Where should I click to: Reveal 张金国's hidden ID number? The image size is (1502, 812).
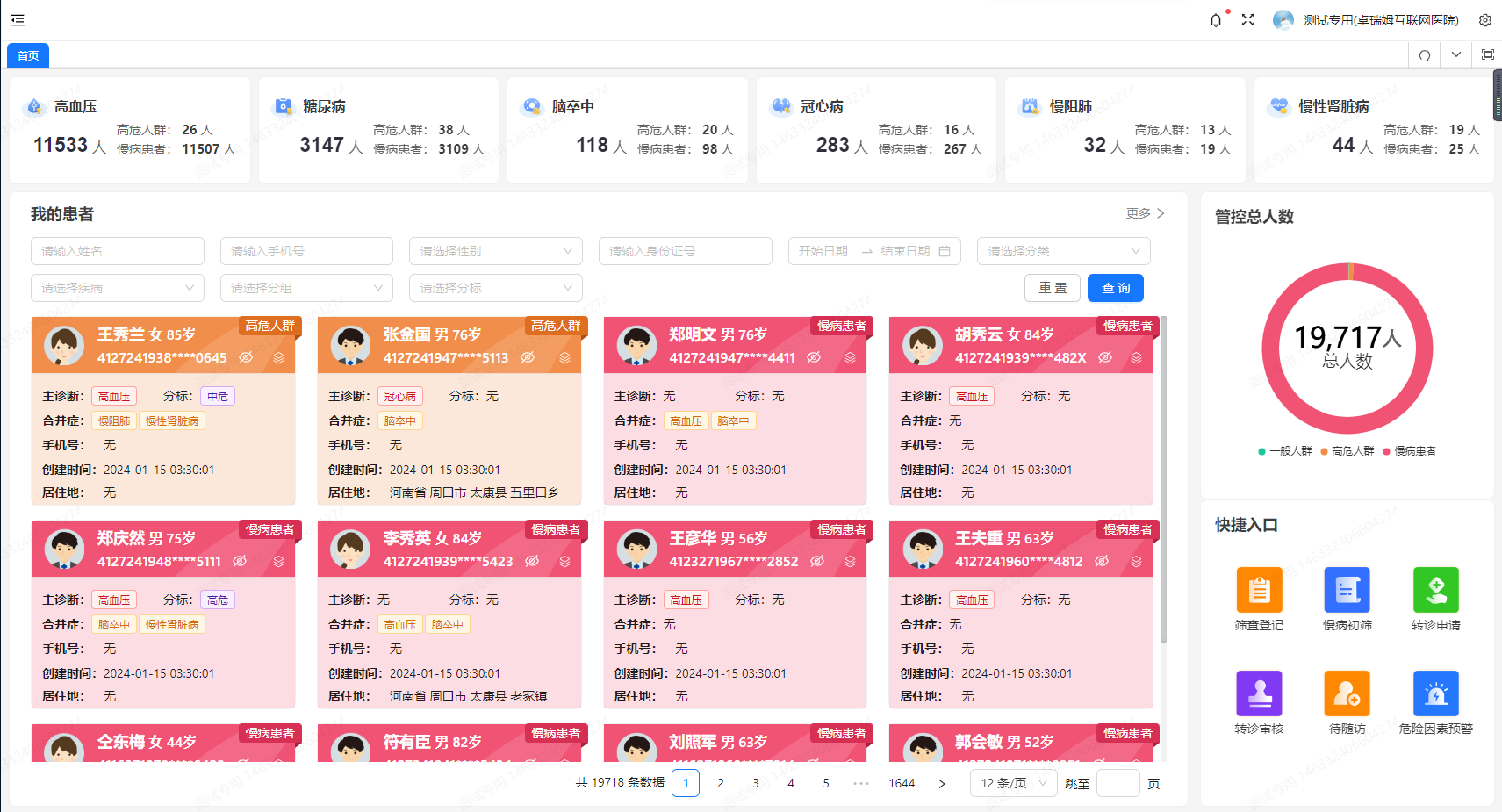pyautogui.click(x=528, y=357)
